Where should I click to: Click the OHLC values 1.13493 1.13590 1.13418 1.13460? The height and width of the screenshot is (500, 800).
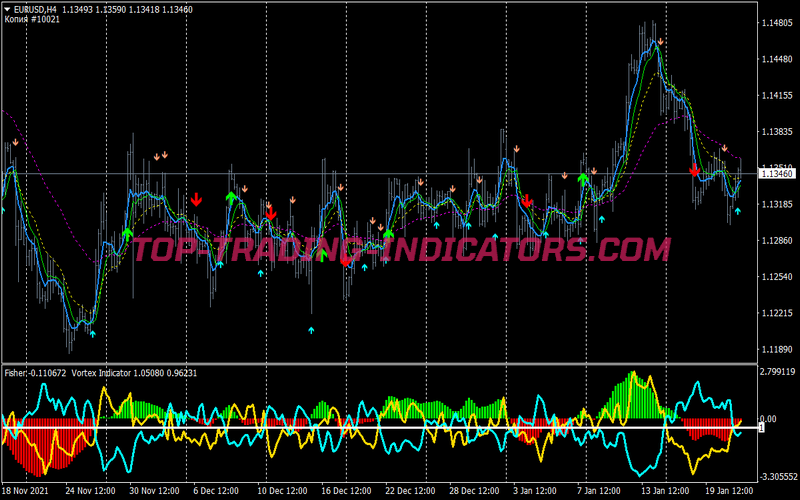click(x=127, y=9)
